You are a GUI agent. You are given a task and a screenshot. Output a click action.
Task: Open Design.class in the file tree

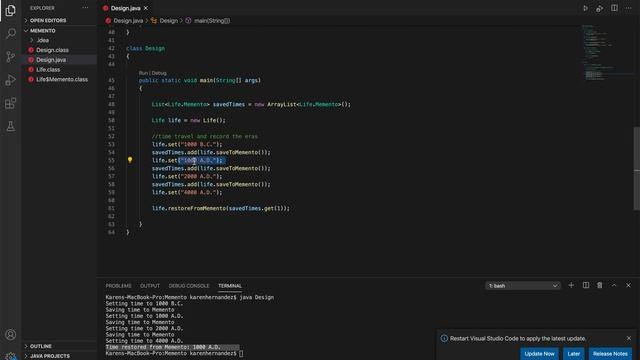point(52,50)
